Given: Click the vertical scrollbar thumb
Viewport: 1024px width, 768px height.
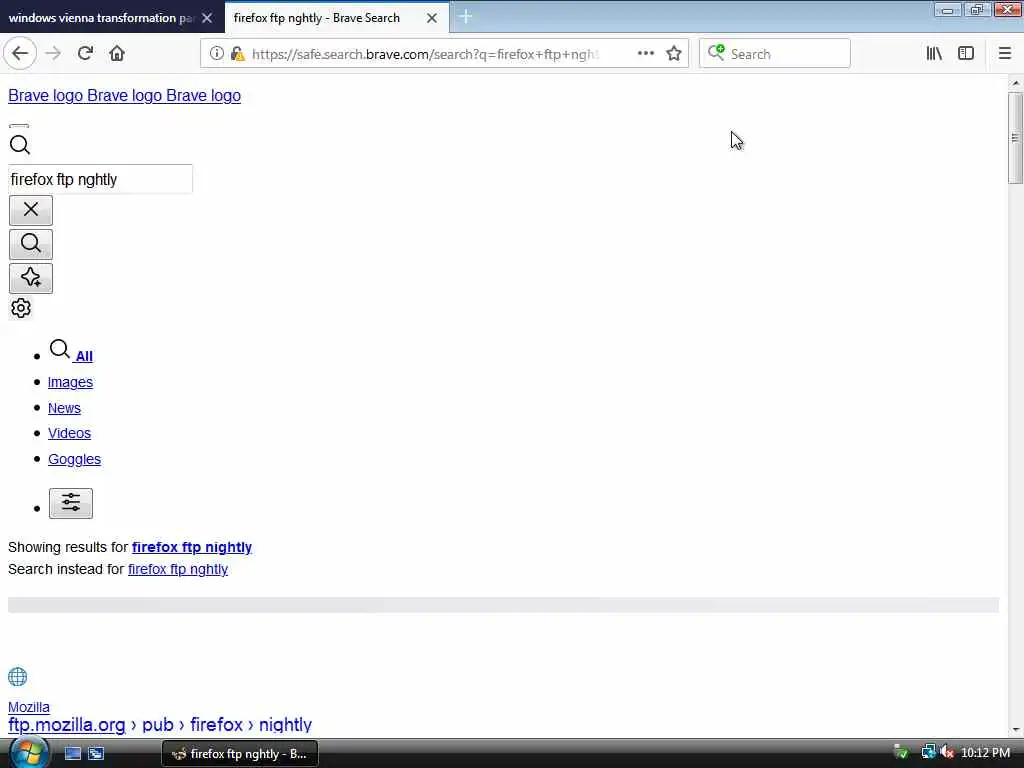Looking at the screenshot, I should 1015,138.
